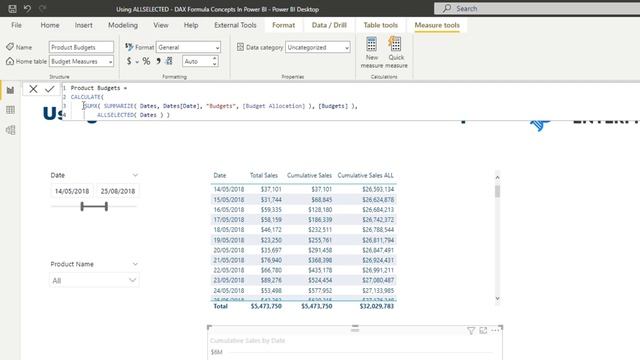Open the Measure tools tab
640x360 pixels.
(x=437, y=25)
